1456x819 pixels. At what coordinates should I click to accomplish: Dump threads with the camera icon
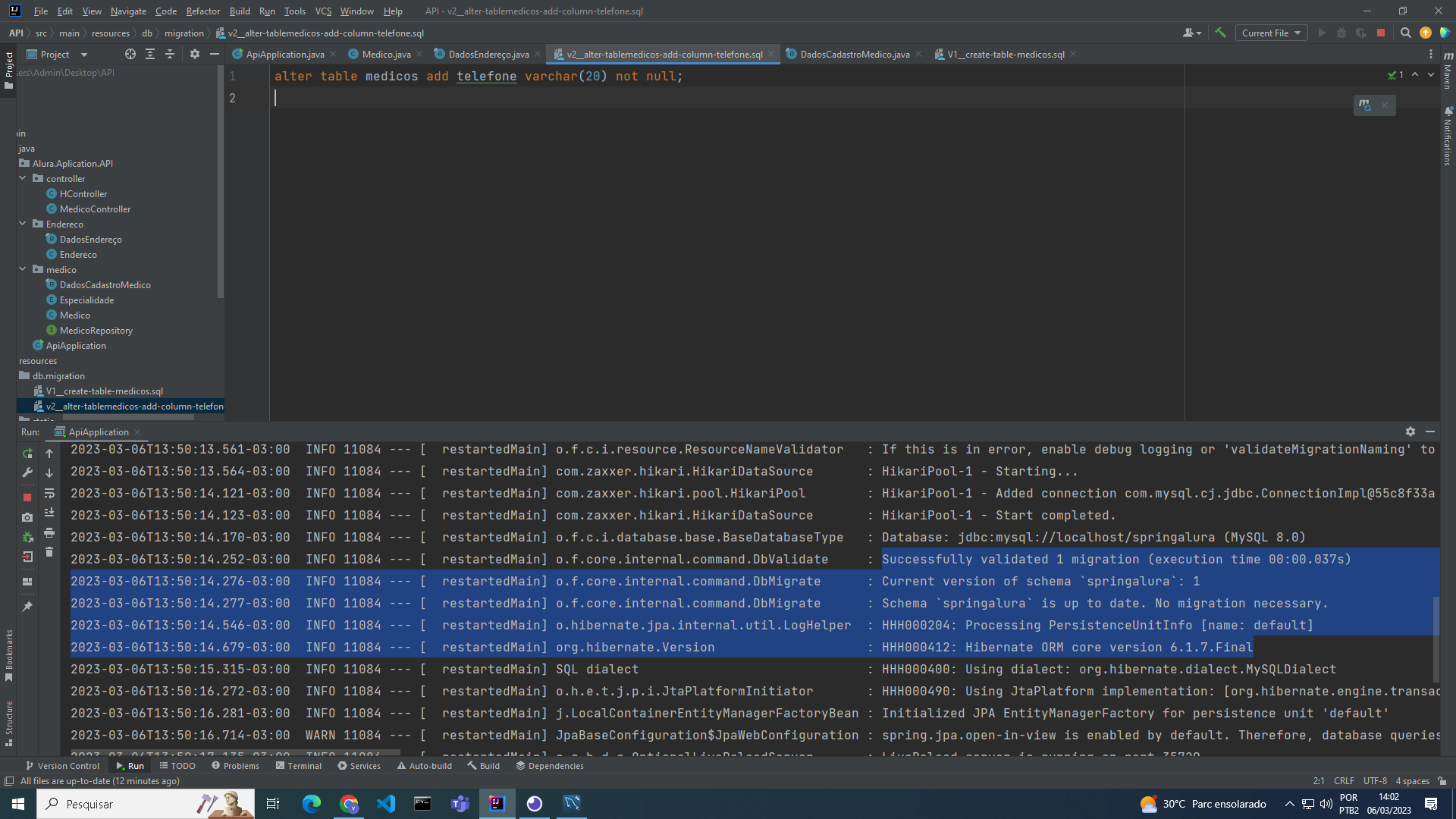27,517
